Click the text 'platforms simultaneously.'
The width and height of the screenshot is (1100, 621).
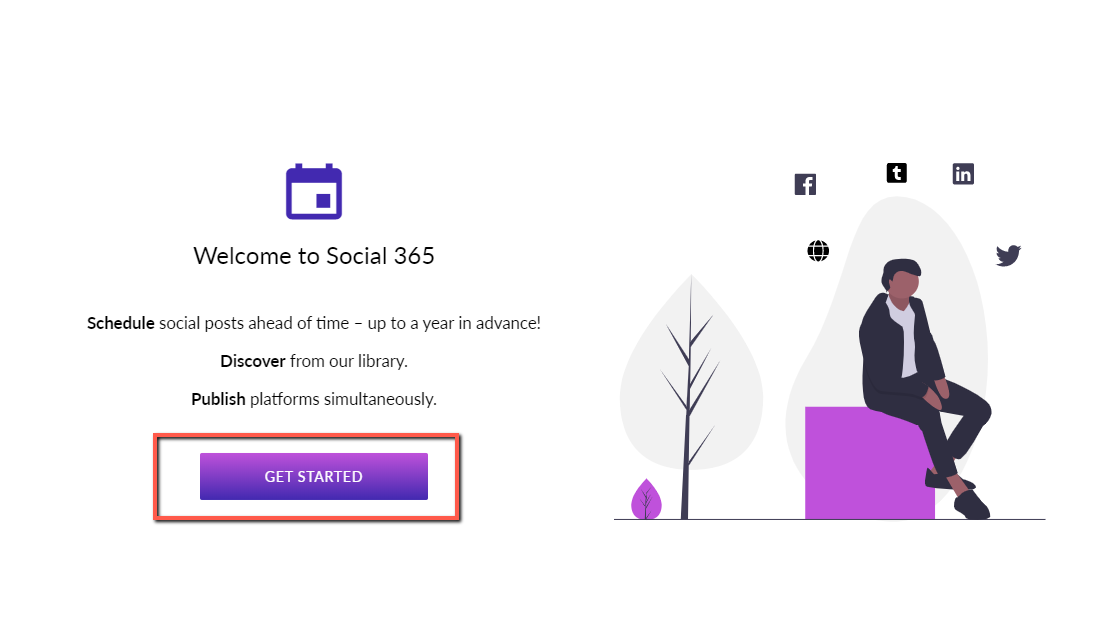pos(343,399)
